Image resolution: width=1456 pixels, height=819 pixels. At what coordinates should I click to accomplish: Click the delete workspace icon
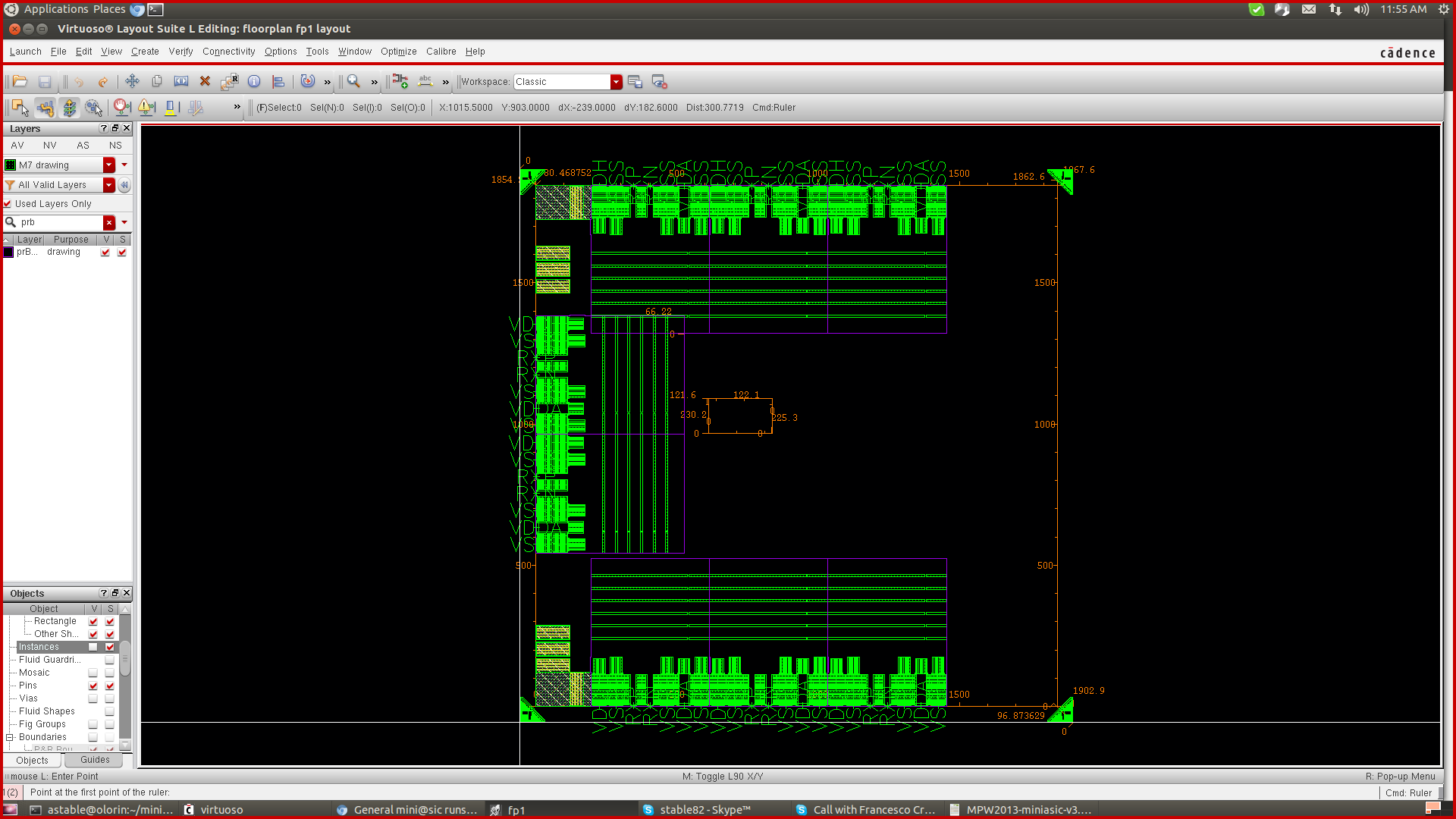659,81
